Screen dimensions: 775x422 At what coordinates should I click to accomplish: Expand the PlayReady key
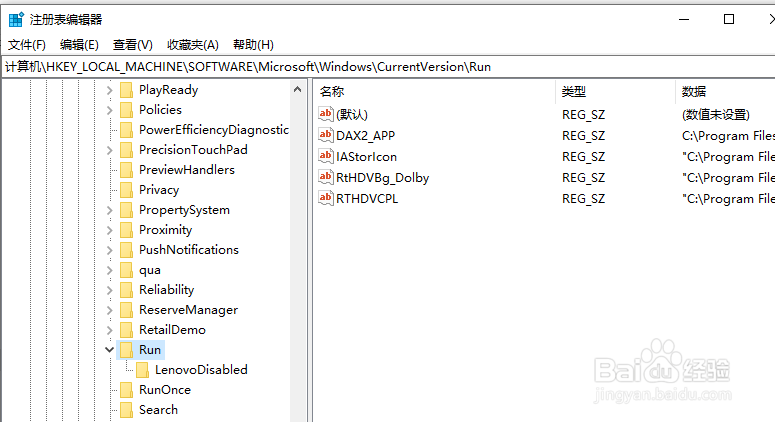tap(110, 90)
